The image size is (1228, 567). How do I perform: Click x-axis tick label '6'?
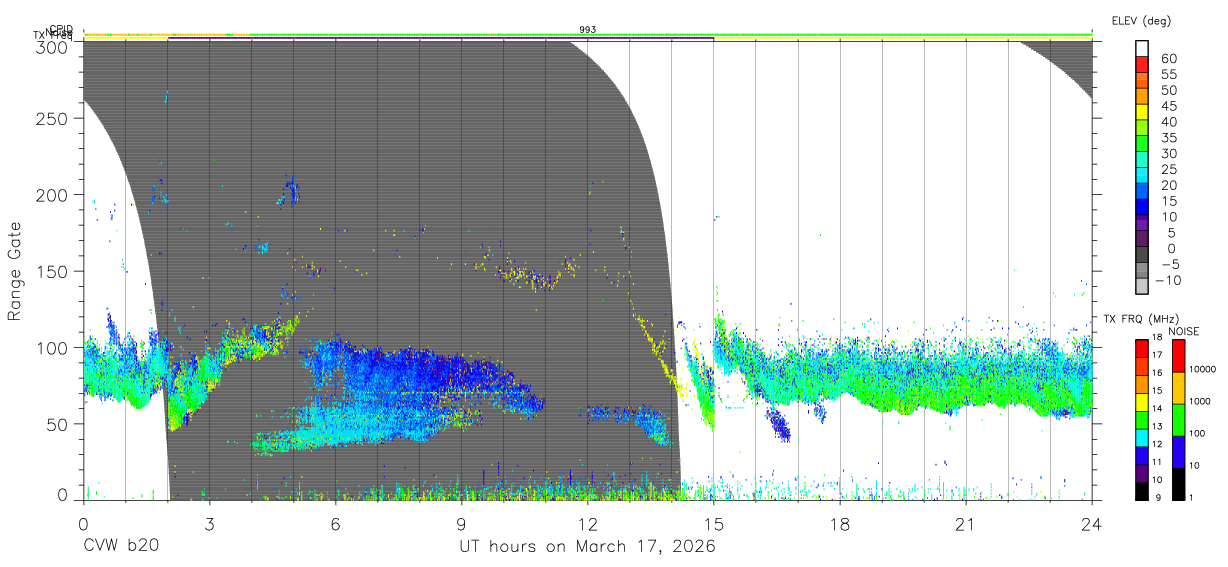[335, 524]
